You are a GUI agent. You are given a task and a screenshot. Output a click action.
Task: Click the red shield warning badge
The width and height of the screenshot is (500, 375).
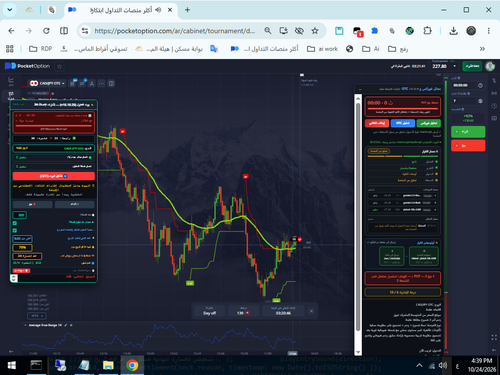pos(21,271)
